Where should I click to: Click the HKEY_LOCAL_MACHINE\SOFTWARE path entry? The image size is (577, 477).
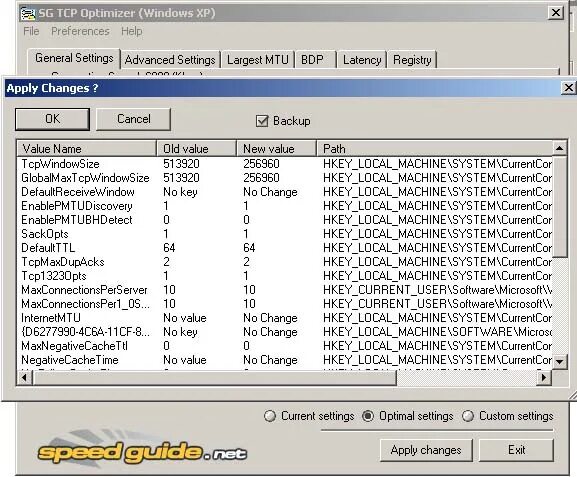tap(437, 332)
